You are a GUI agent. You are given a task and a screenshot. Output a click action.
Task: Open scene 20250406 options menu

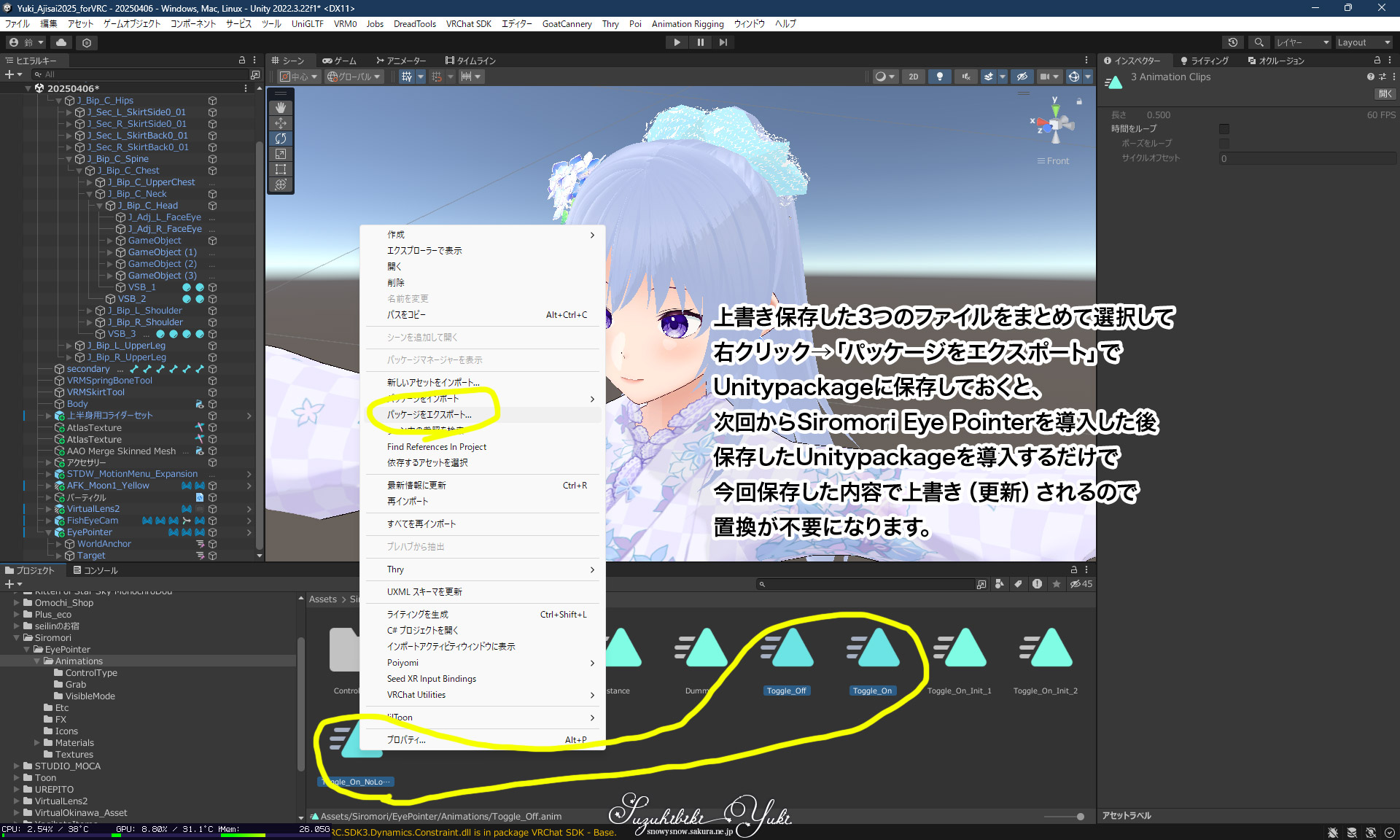click(246, 88)
